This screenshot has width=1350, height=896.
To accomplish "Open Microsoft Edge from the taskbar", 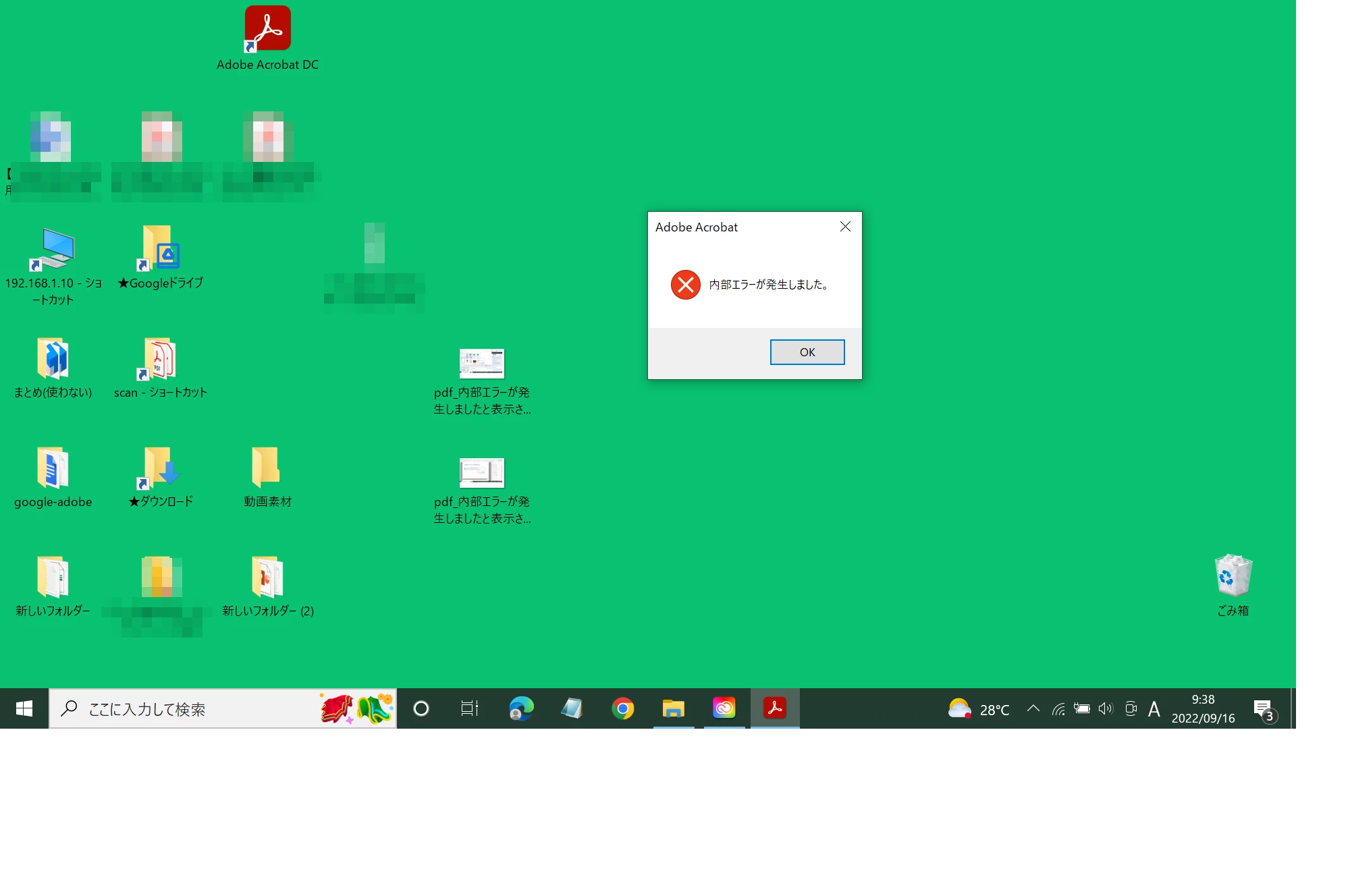I will pyautogui.click(x=521, y=708).
